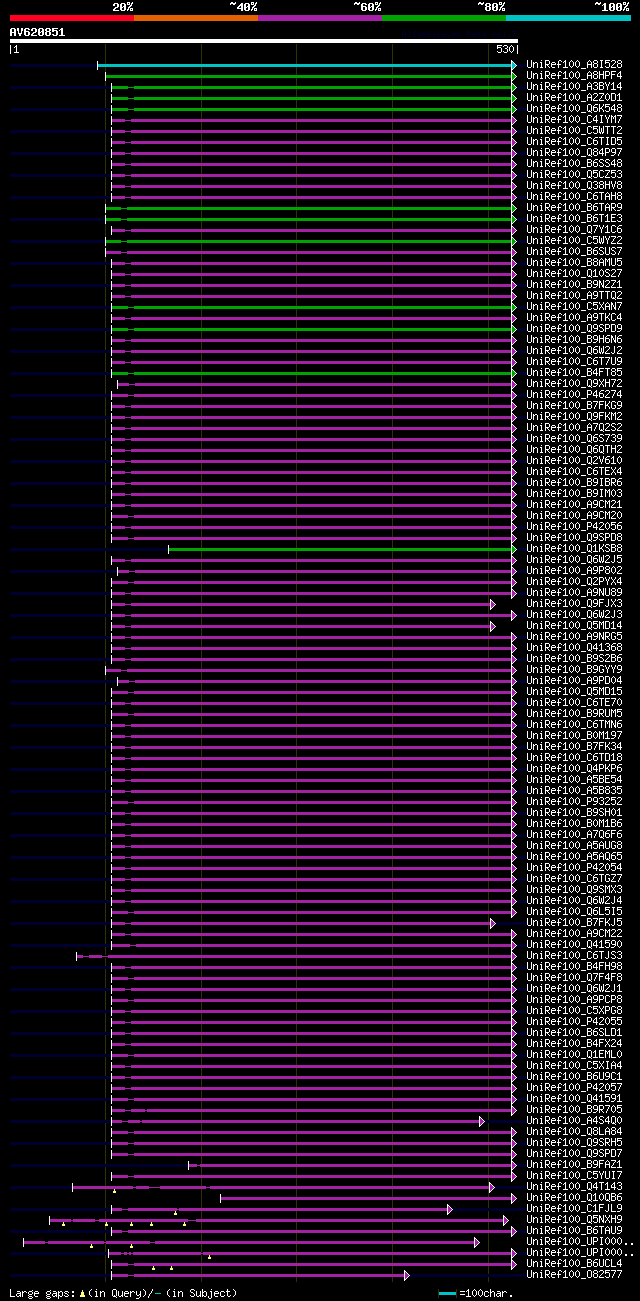Select the UniRef100_Q84P97 label
The image size is (640, 1301).
[574, 152]
